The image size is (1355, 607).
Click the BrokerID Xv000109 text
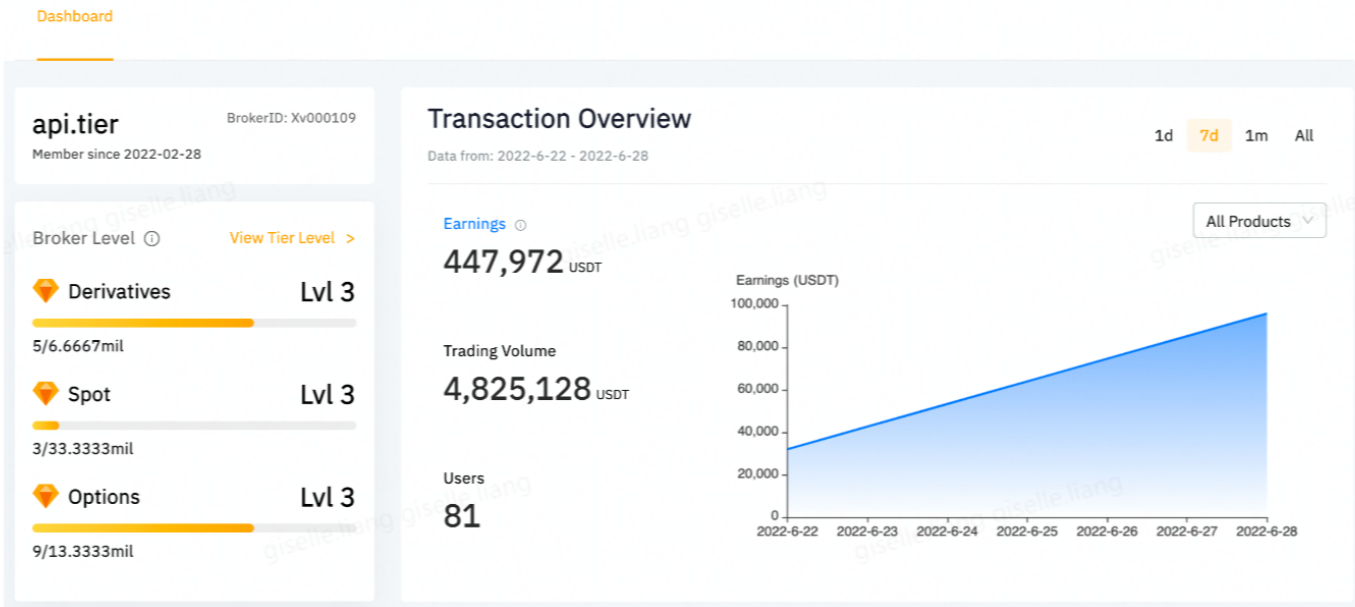[291, 118]
